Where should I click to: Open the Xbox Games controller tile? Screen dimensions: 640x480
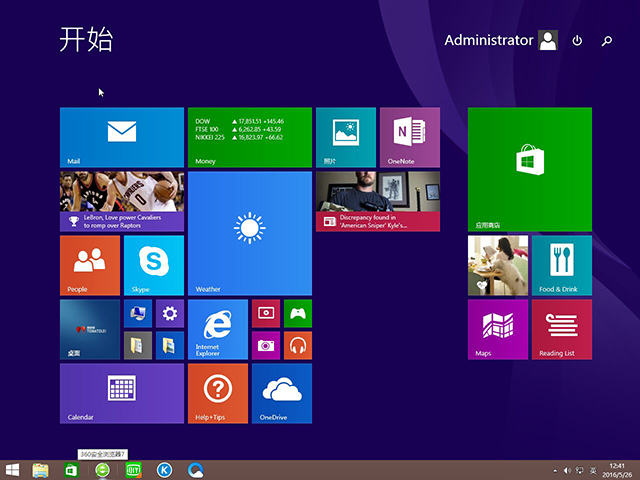(x=298, y=313)
